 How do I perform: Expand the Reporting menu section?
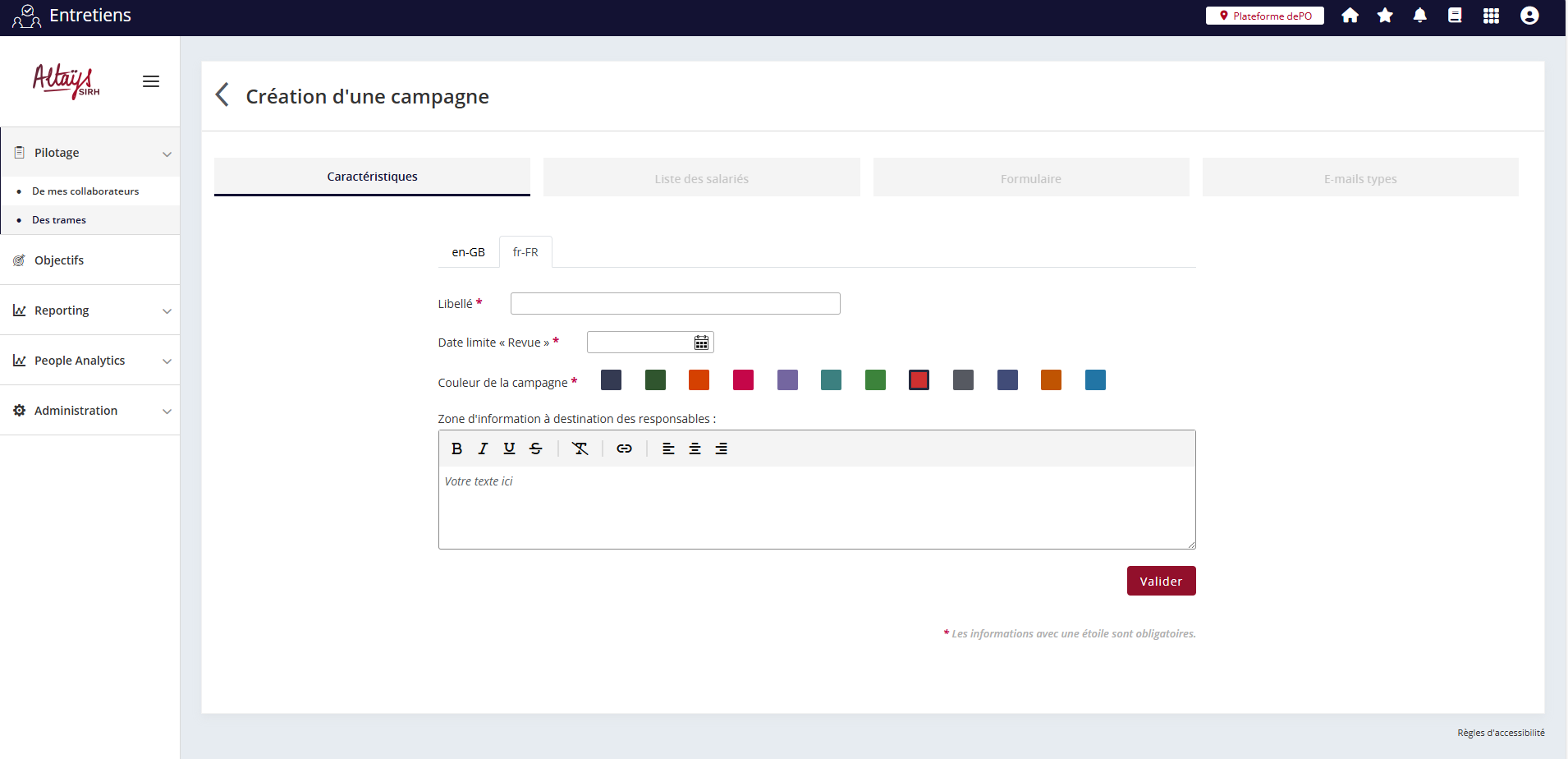[89, 310]
